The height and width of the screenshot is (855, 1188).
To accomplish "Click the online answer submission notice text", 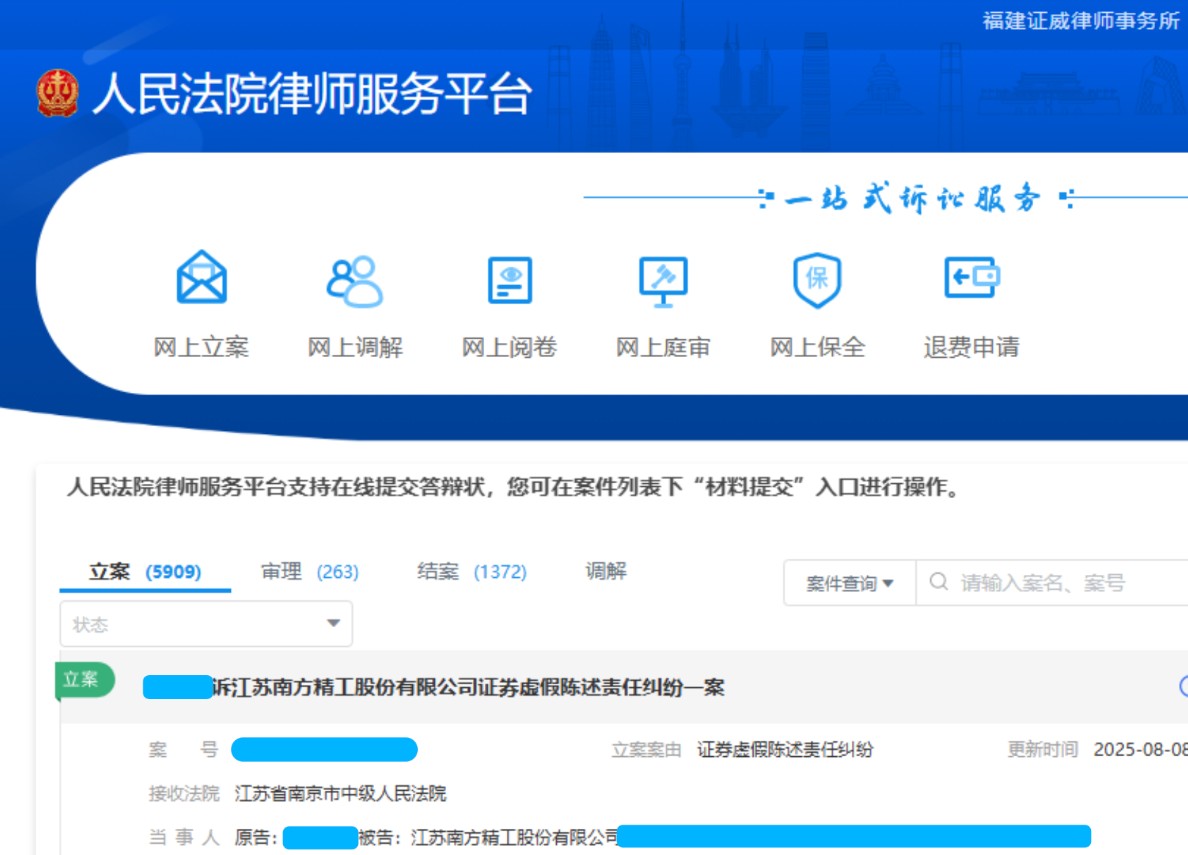I will pyautogui.click(x=513, y=487).
